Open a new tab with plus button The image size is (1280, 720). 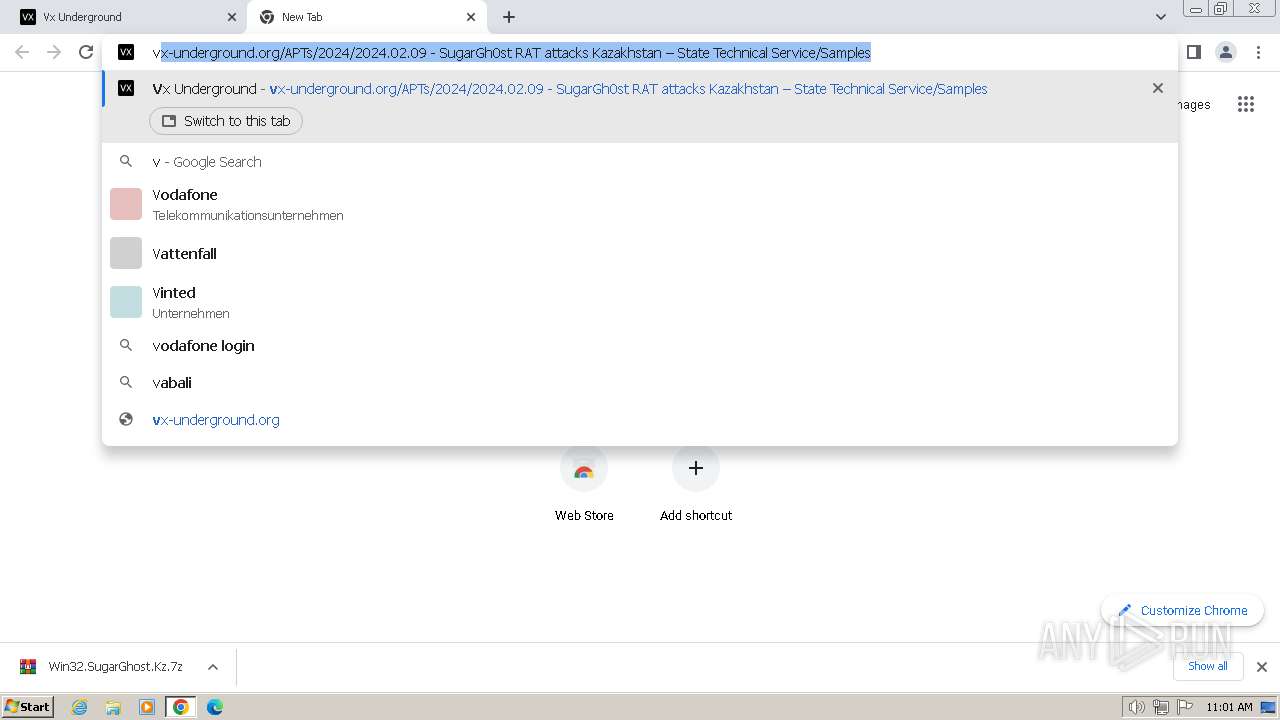(509, 17)
